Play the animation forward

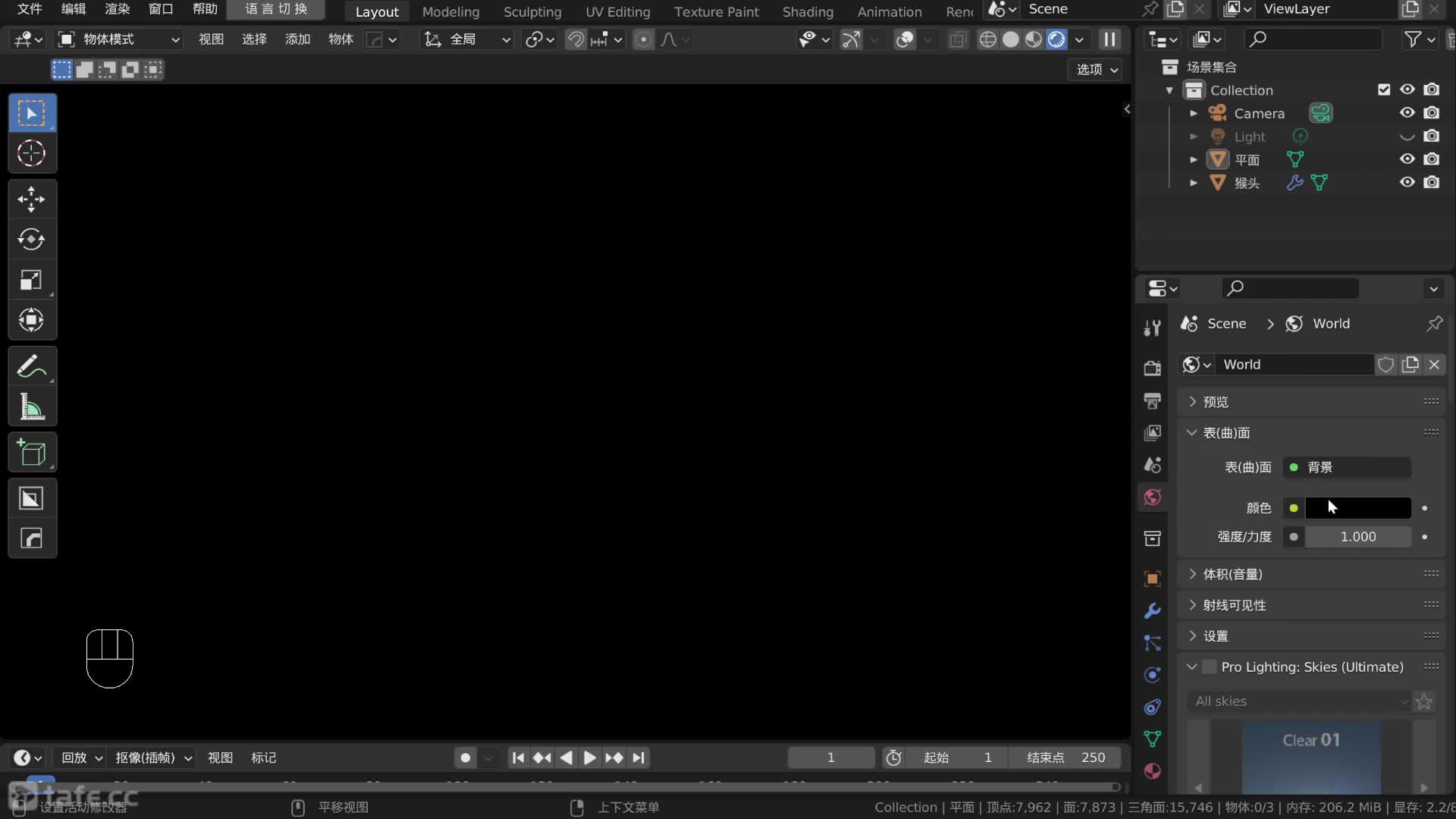tap(589, 758)
